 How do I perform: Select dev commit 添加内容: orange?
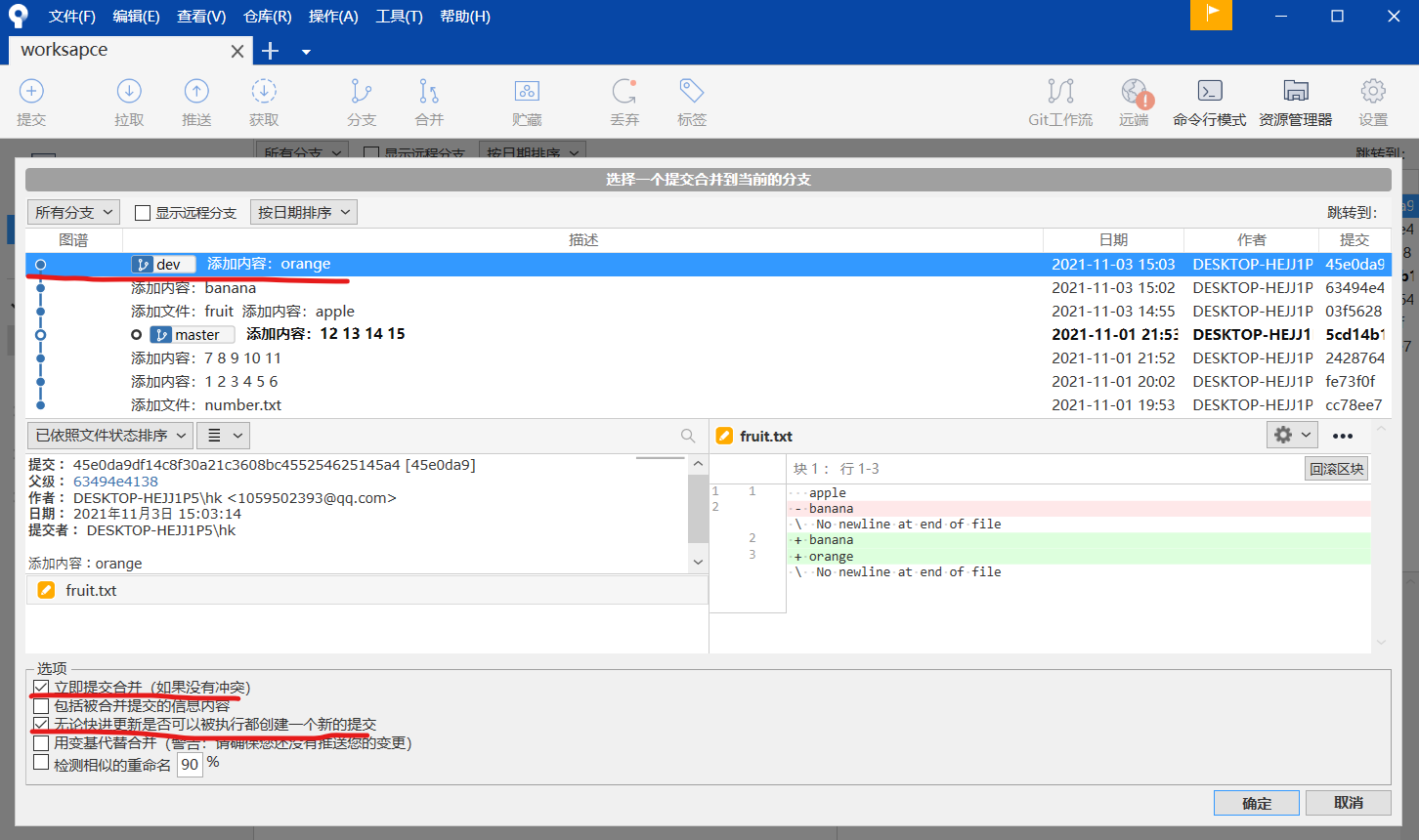pos(709,265)
